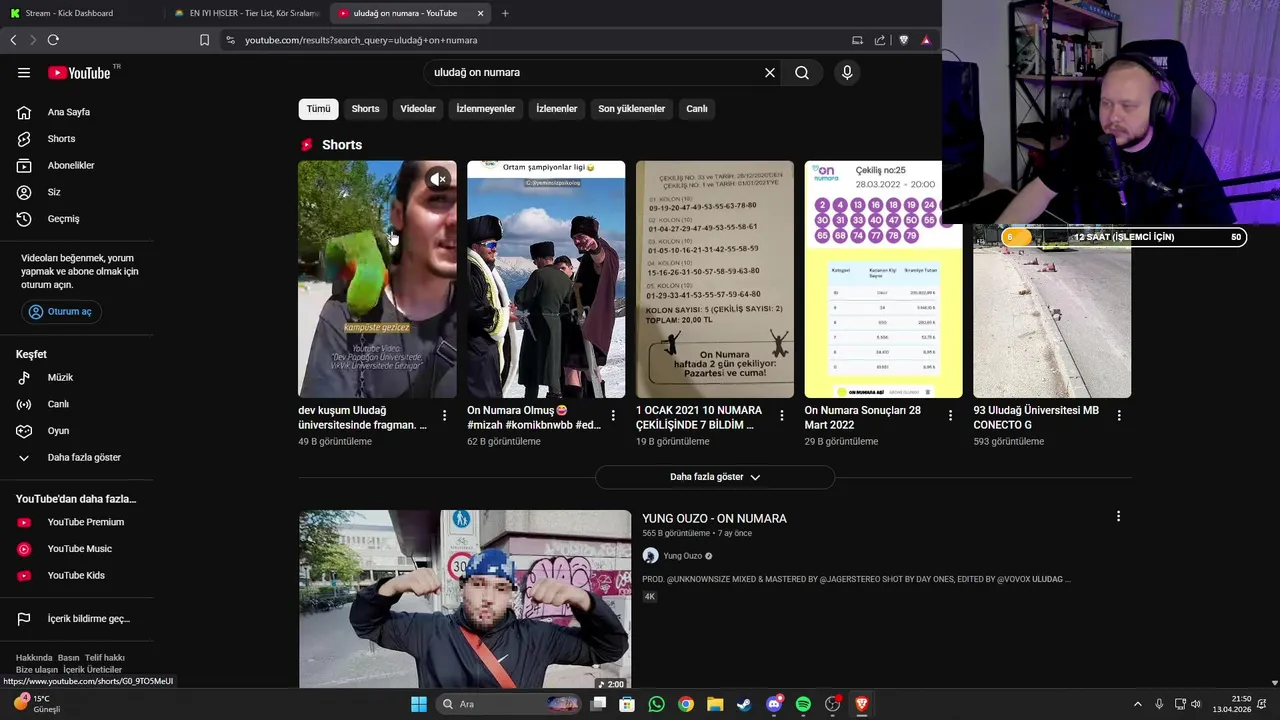Open the Hakkında footer link
Screen dimensions: 1280x720
pos(33,658)
